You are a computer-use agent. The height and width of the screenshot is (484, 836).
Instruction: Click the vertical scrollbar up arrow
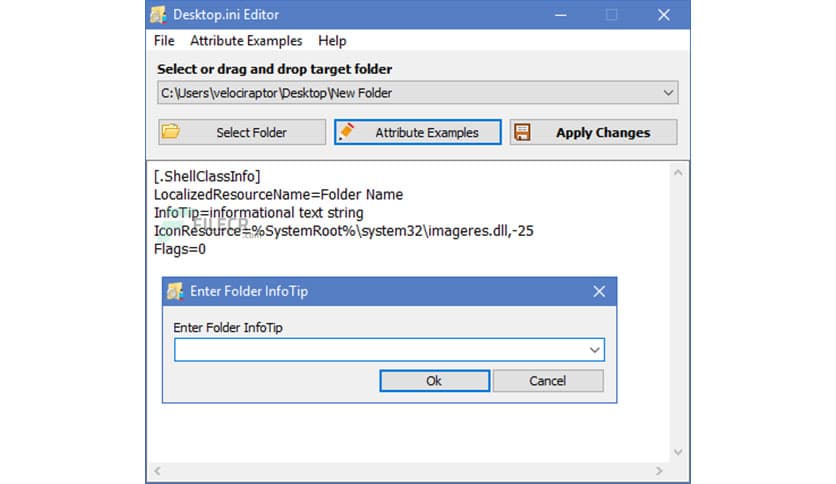tap(678, 174)
